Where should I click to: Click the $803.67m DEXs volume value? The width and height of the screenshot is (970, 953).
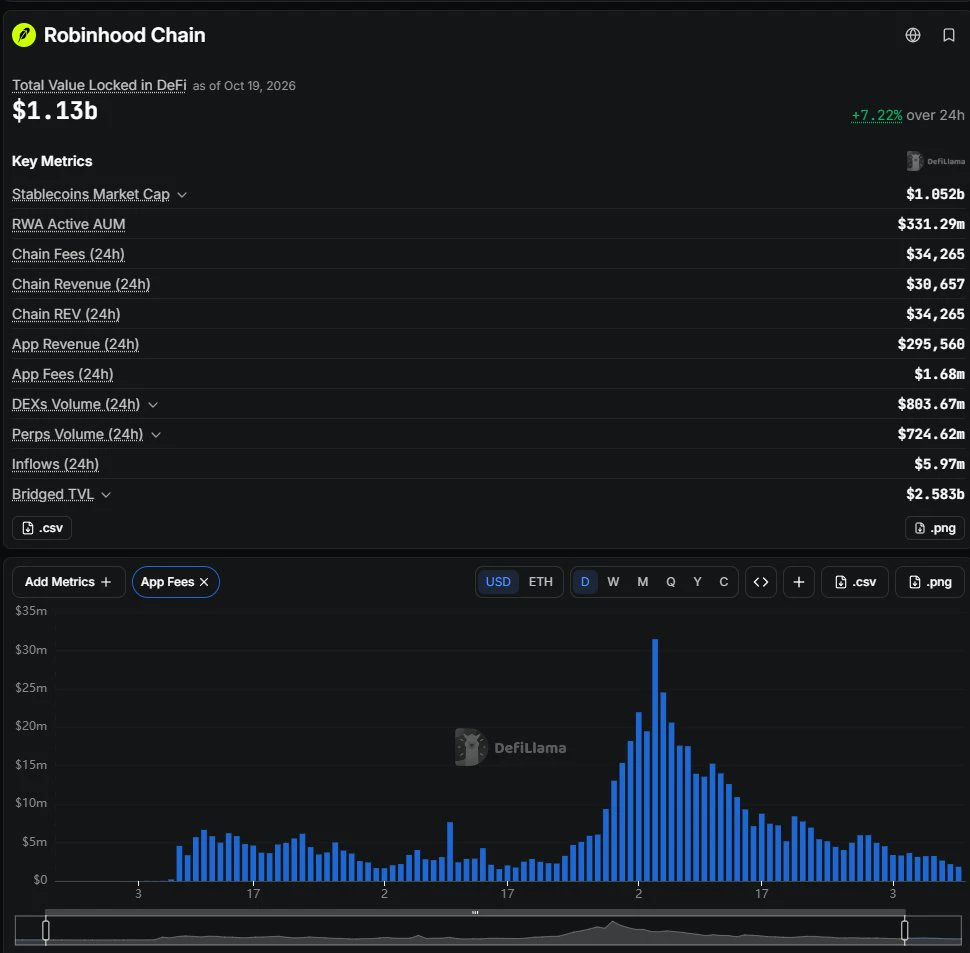(930, 404)
